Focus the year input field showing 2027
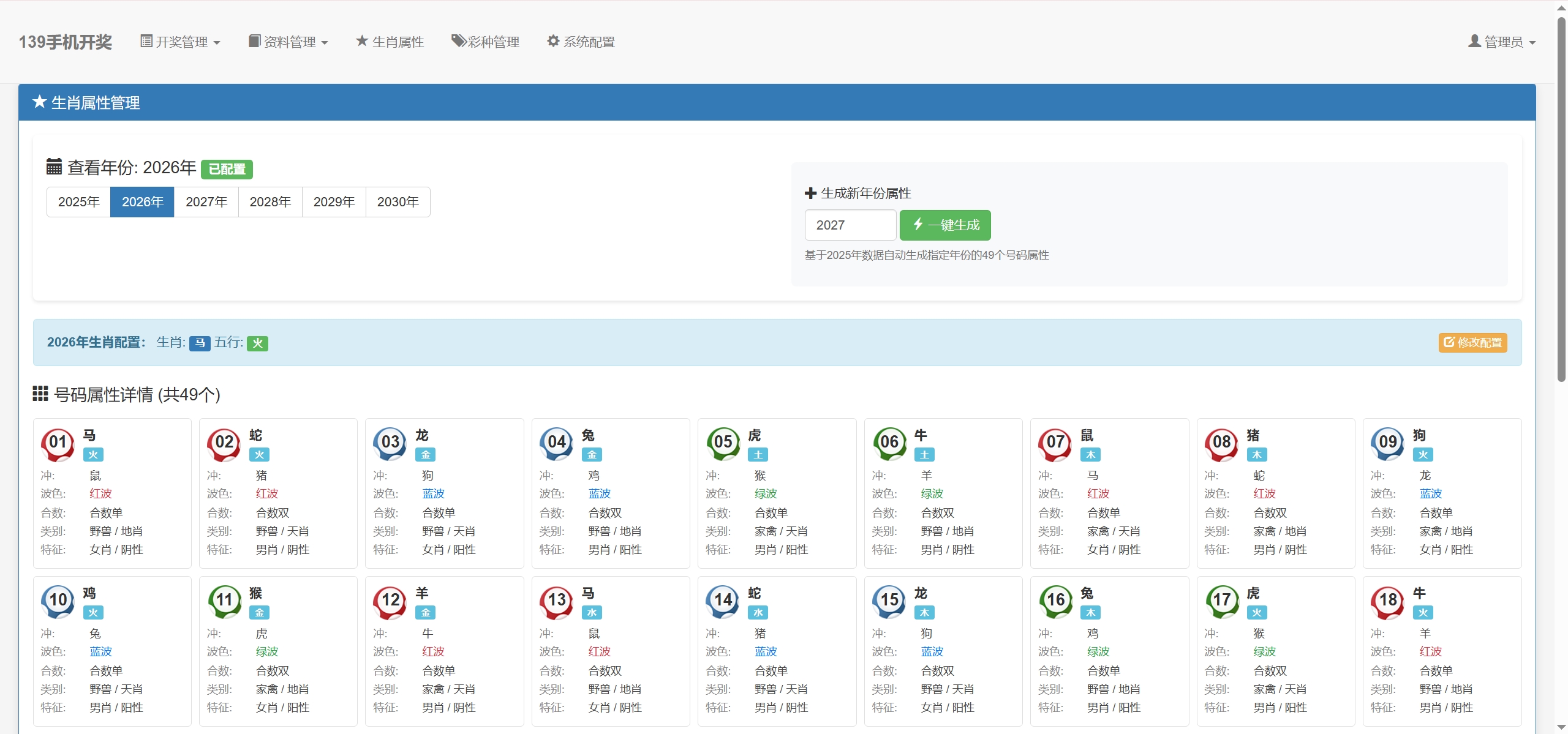This screenshot has width=1568, height=734. pyautogui.click(x=850, y=225)
